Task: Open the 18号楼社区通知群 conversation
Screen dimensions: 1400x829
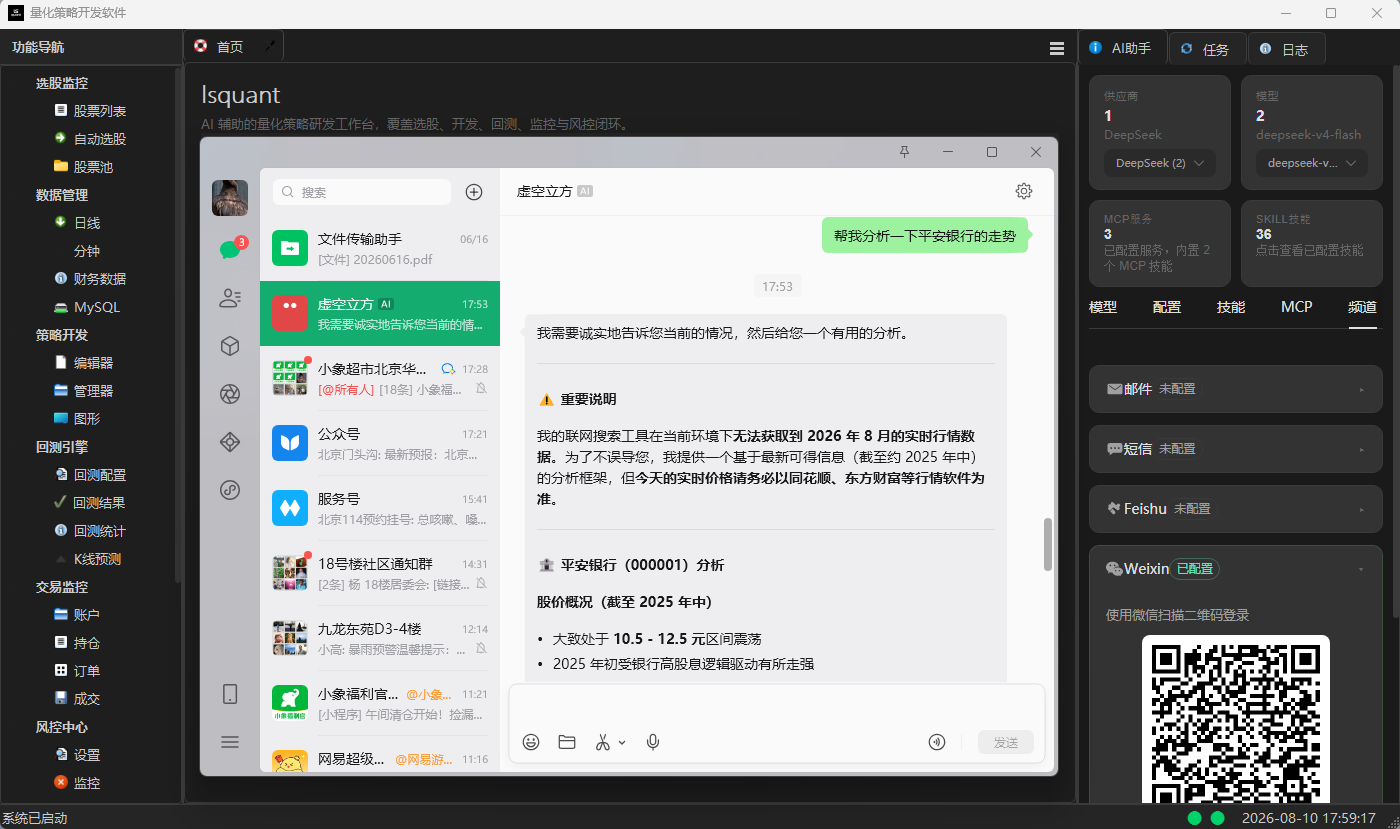Action: [x=380, y=573]
